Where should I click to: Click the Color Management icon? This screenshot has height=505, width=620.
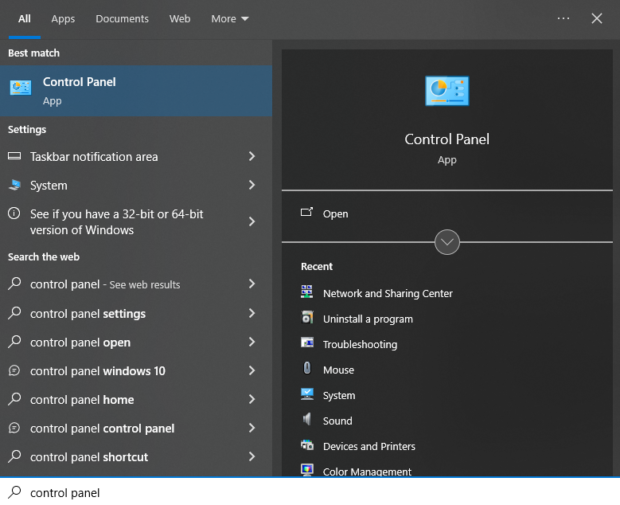(x=307, y=470)
